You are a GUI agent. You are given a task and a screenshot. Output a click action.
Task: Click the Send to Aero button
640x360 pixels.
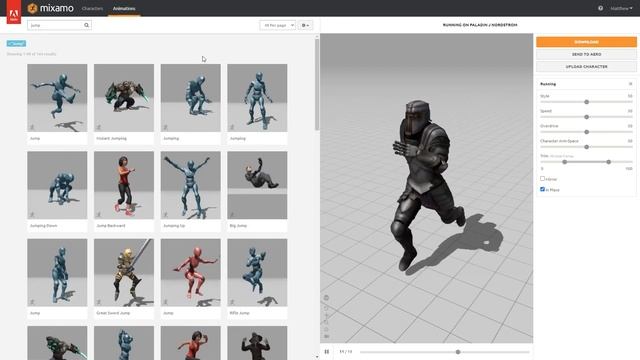point(586,54)
